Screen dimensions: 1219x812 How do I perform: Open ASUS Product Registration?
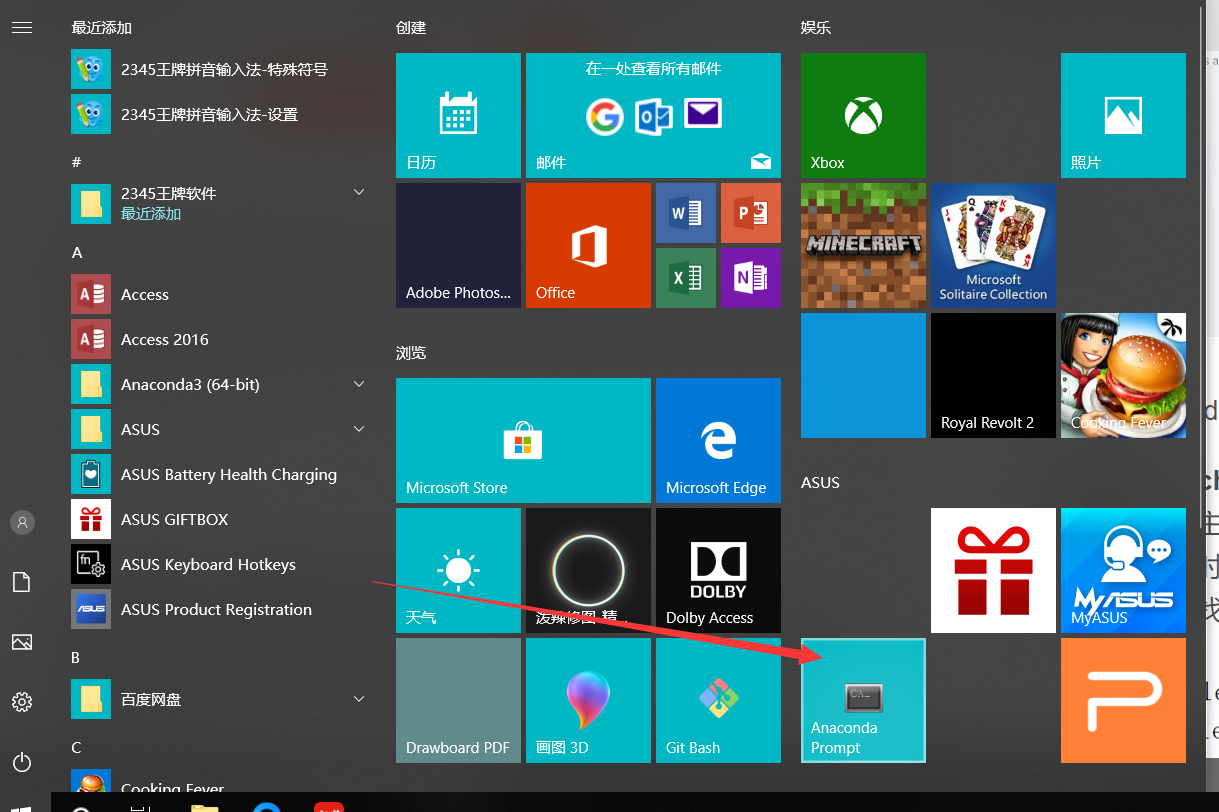coord(221,609)
